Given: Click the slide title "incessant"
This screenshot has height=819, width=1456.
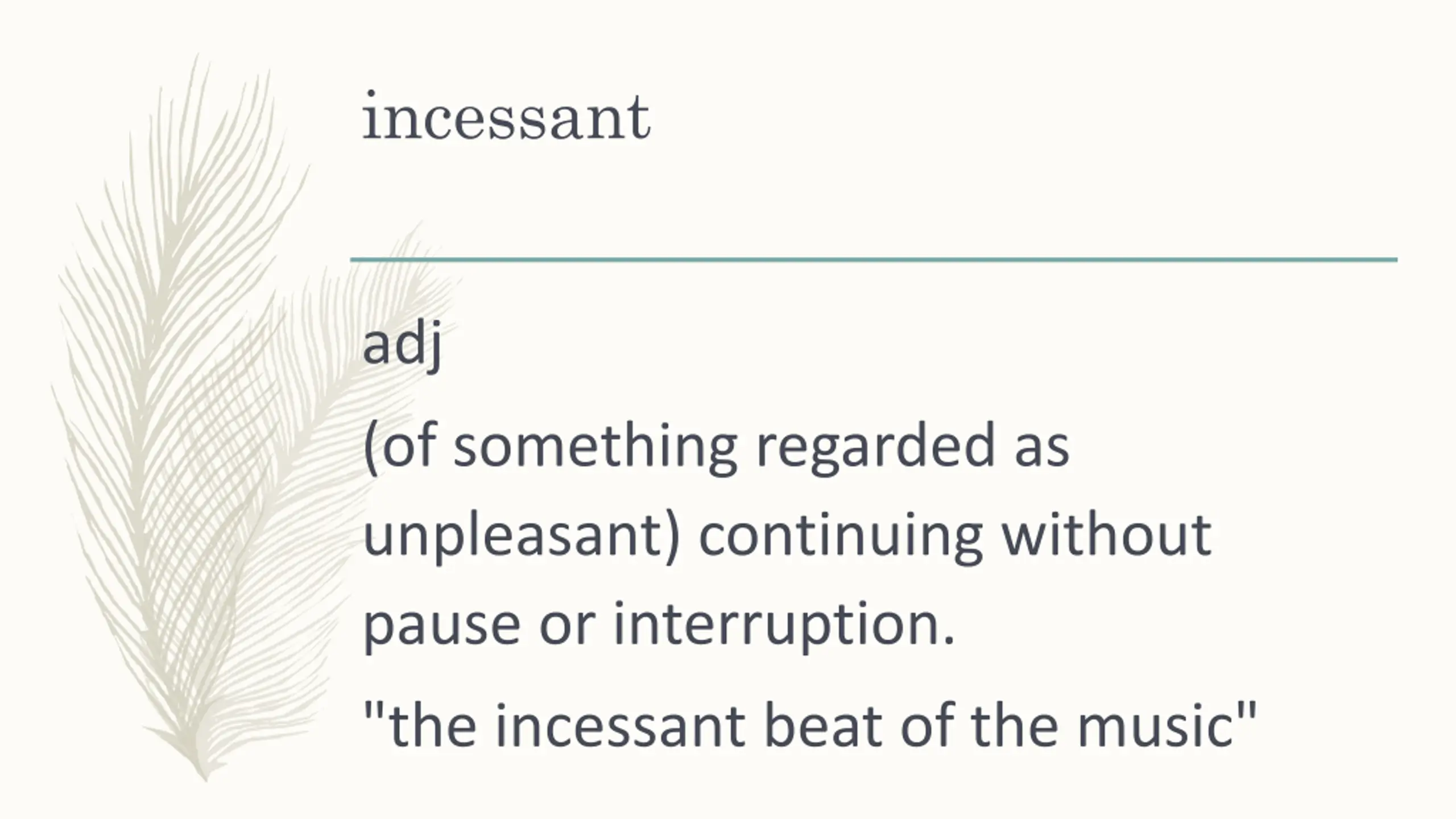Looking at the screenshot, I should 506,116.
